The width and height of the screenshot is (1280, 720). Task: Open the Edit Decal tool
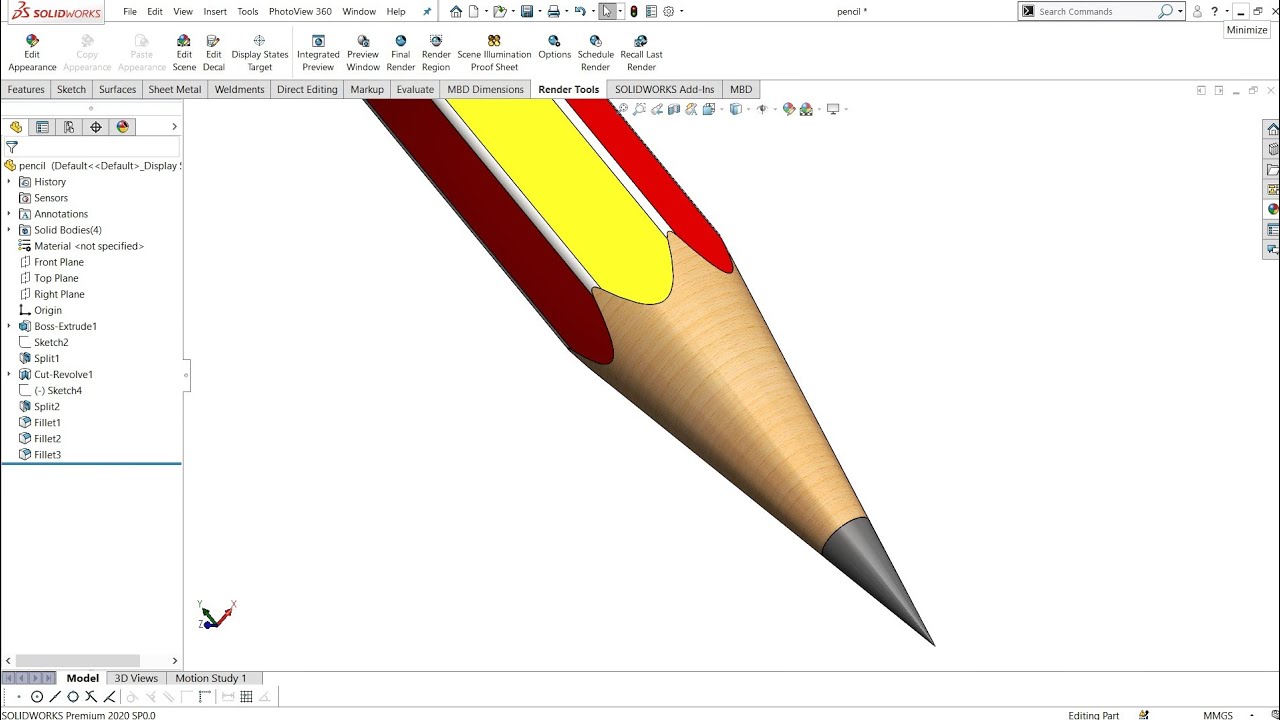pos(213,53)
